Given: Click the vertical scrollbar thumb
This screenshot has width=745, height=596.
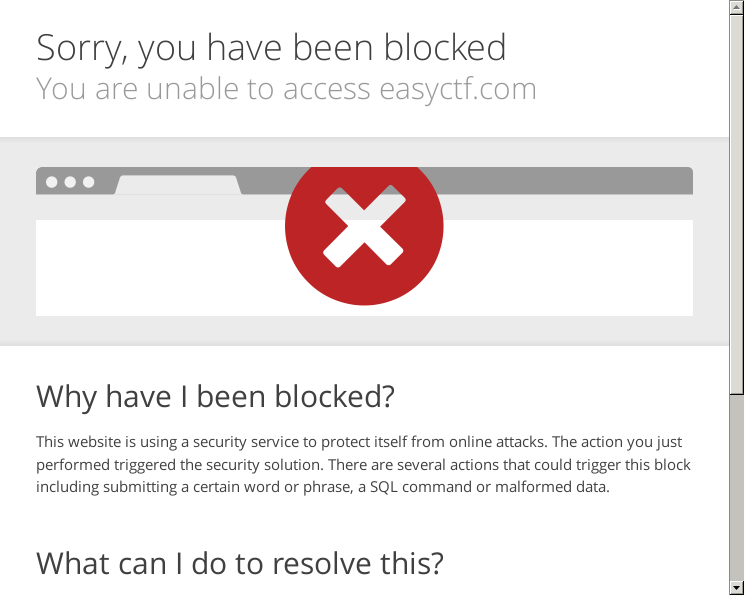Looking at the screenshot, I should (736, 200).
